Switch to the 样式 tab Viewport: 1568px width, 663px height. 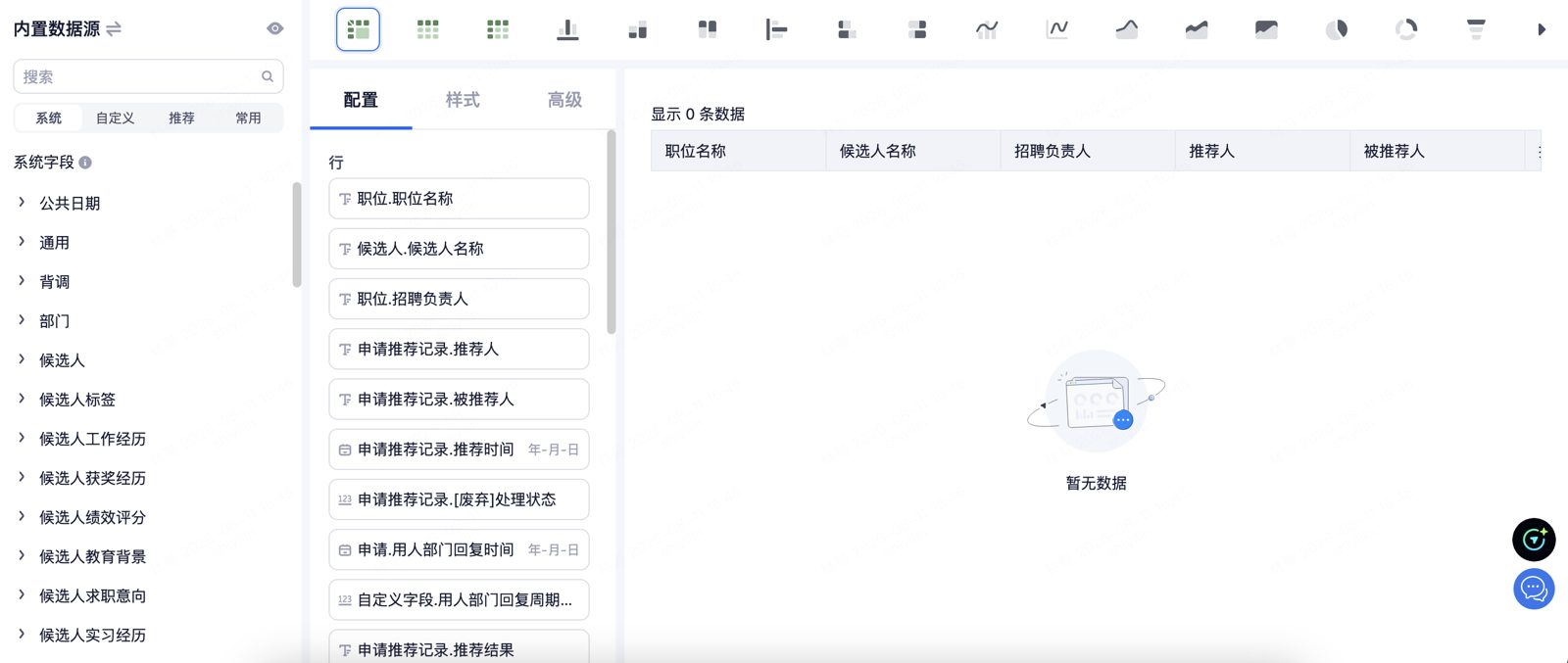[463, 100]
